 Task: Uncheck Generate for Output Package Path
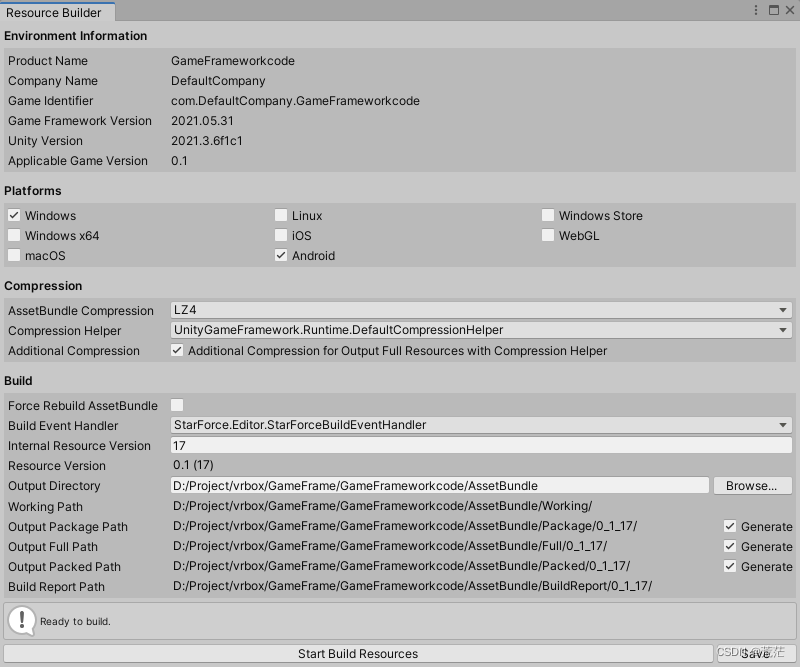tap(730, 526)
